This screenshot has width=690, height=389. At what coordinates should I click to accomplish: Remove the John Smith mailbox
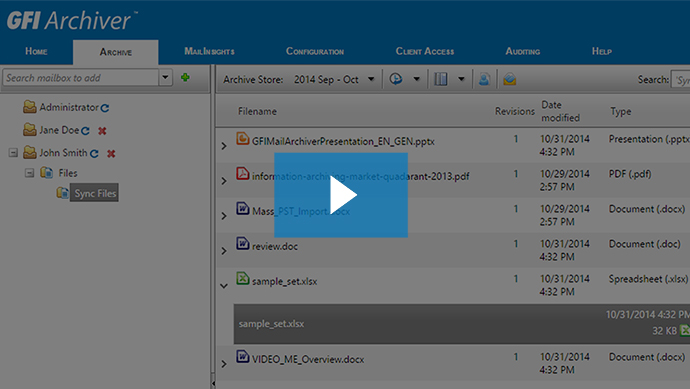tap(111, 154)
